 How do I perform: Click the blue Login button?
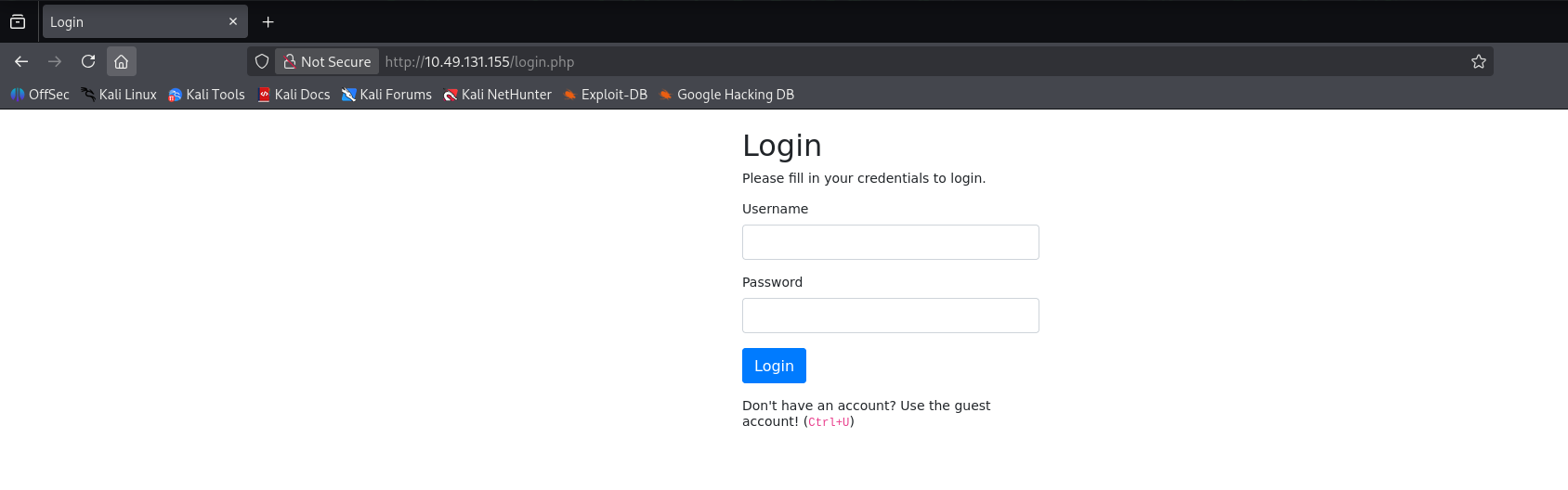tap(774, 366)
